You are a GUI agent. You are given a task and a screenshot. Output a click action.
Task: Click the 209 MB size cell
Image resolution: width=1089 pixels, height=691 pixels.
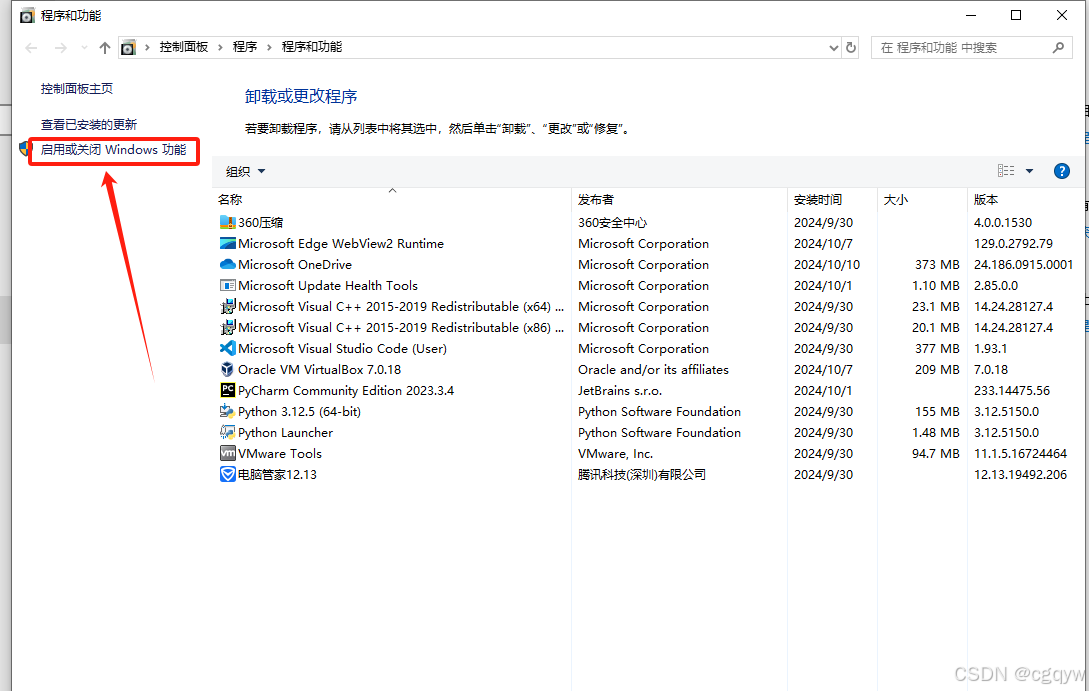937,369
